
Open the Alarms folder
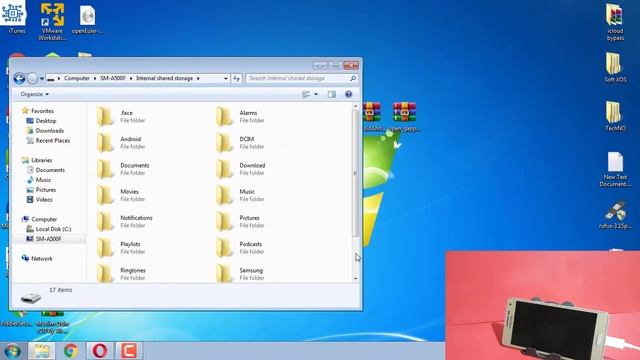point(241,116)
